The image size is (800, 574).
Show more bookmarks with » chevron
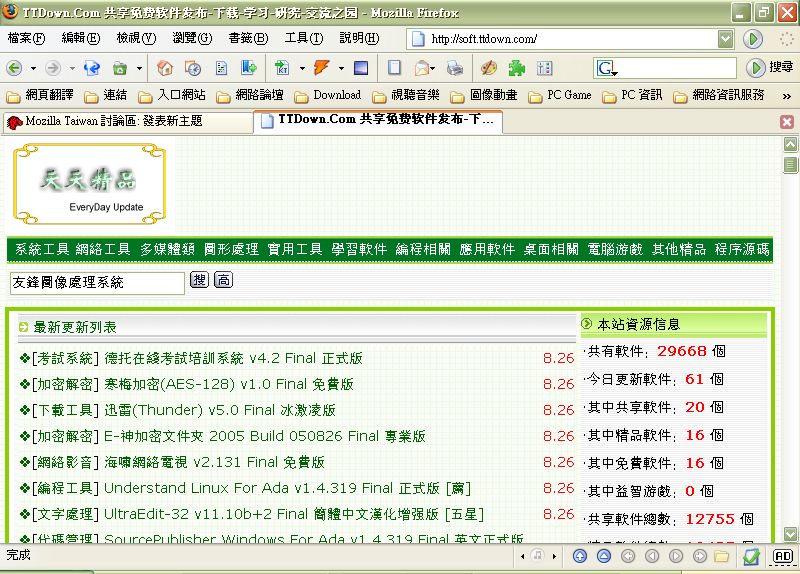click(787, 95)
